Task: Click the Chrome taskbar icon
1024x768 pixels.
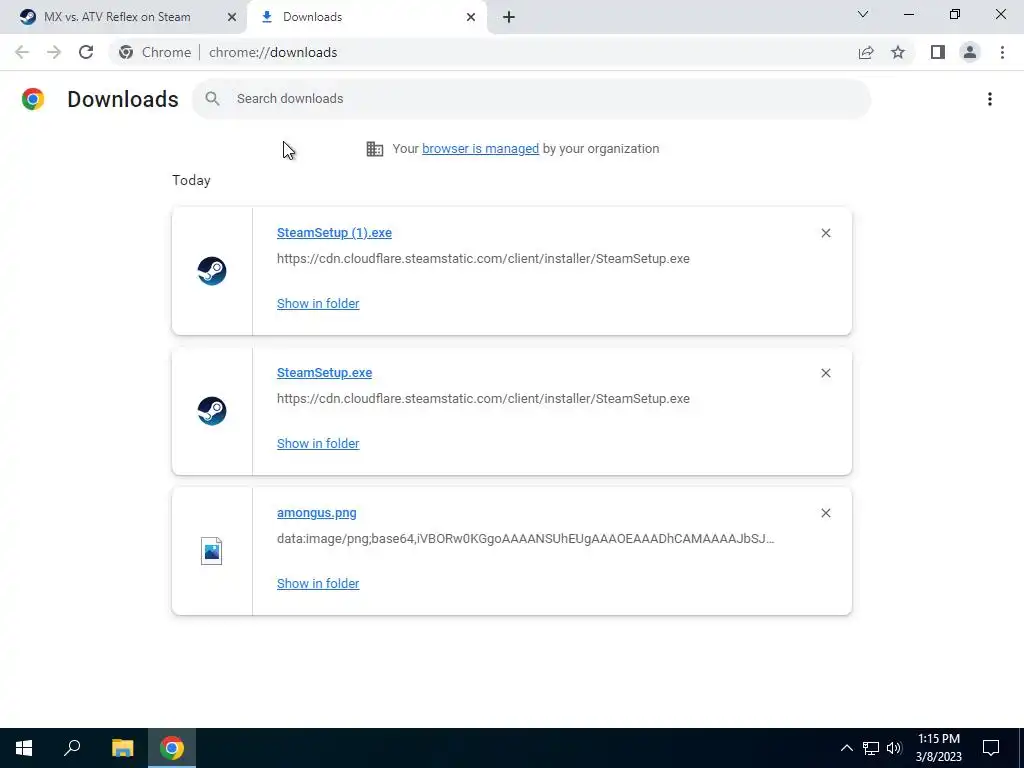Action: click(x=172, y=748)
